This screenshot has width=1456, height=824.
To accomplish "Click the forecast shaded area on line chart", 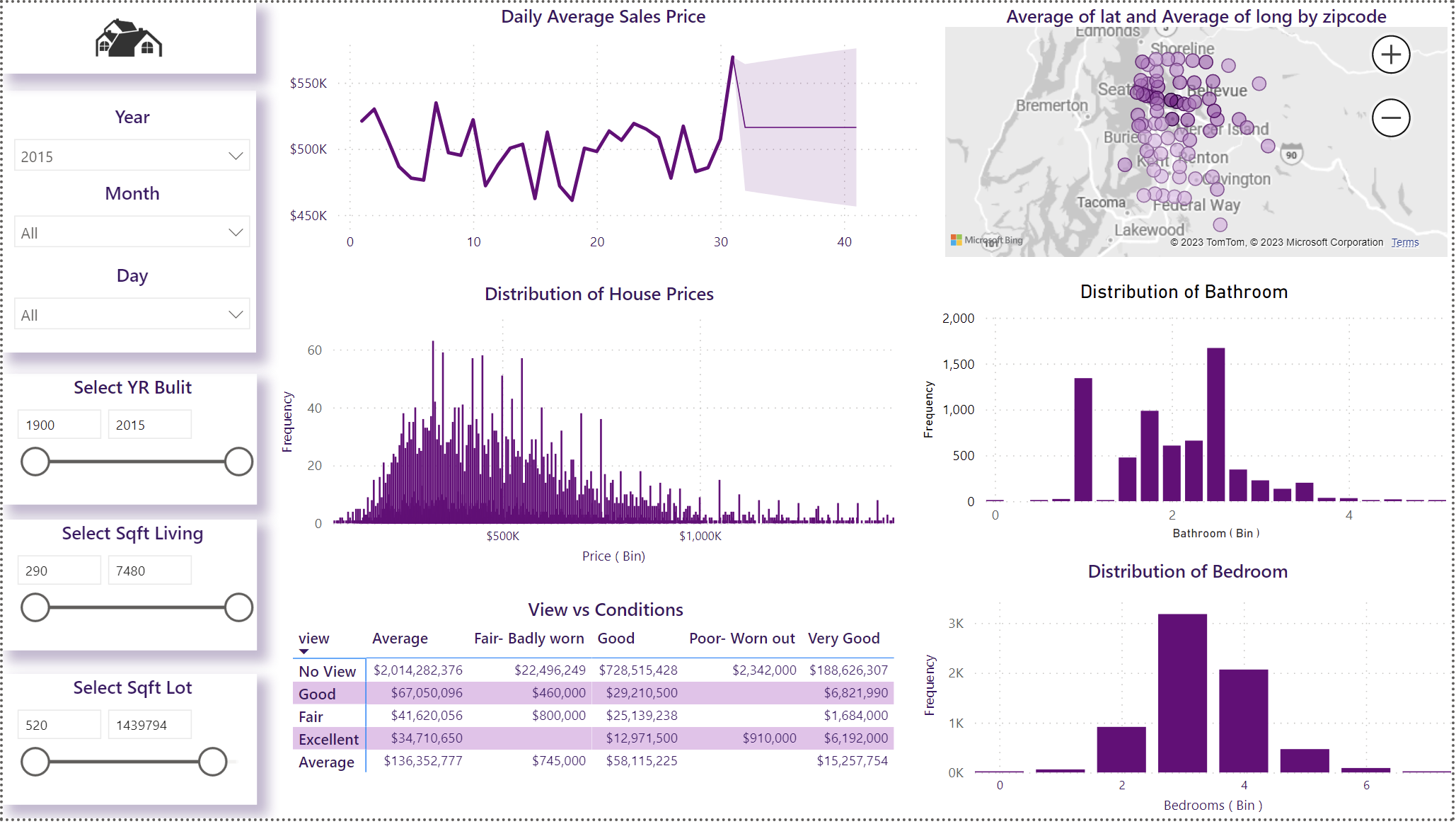I will tap(799, 127).
